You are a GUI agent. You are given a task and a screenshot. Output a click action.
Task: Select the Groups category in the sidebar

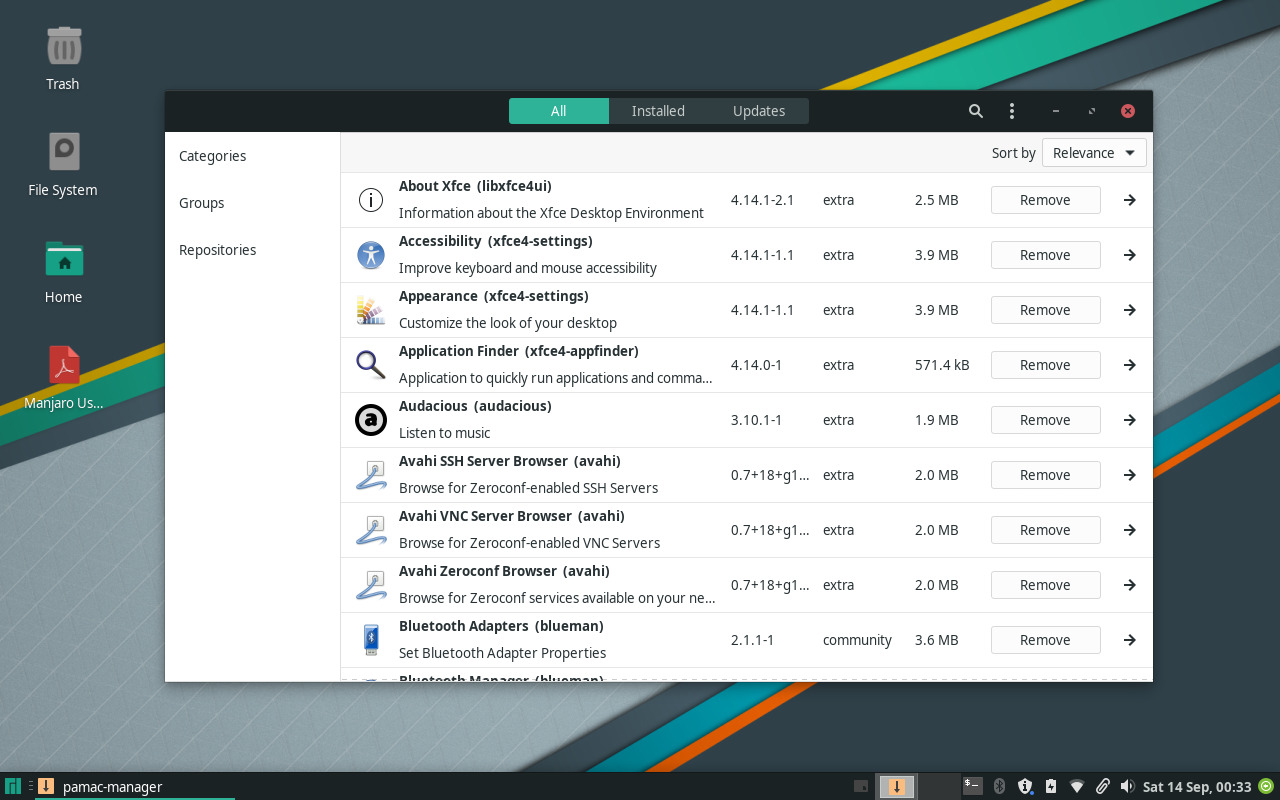click(201, 203)
